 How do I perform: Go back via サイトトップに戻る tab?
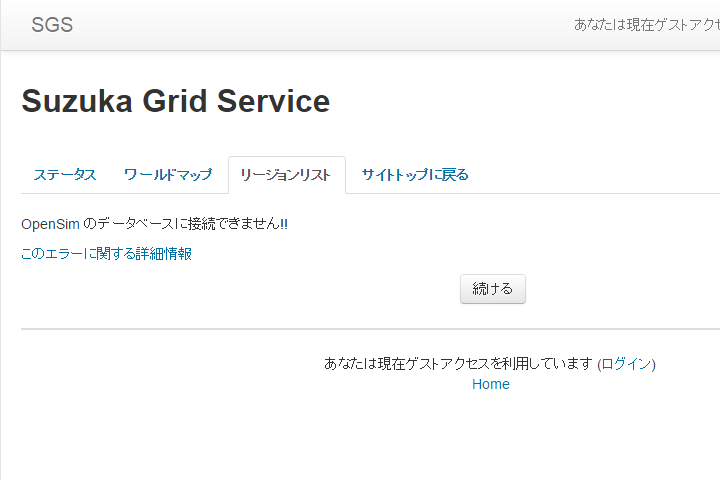[x=415, y=175]
